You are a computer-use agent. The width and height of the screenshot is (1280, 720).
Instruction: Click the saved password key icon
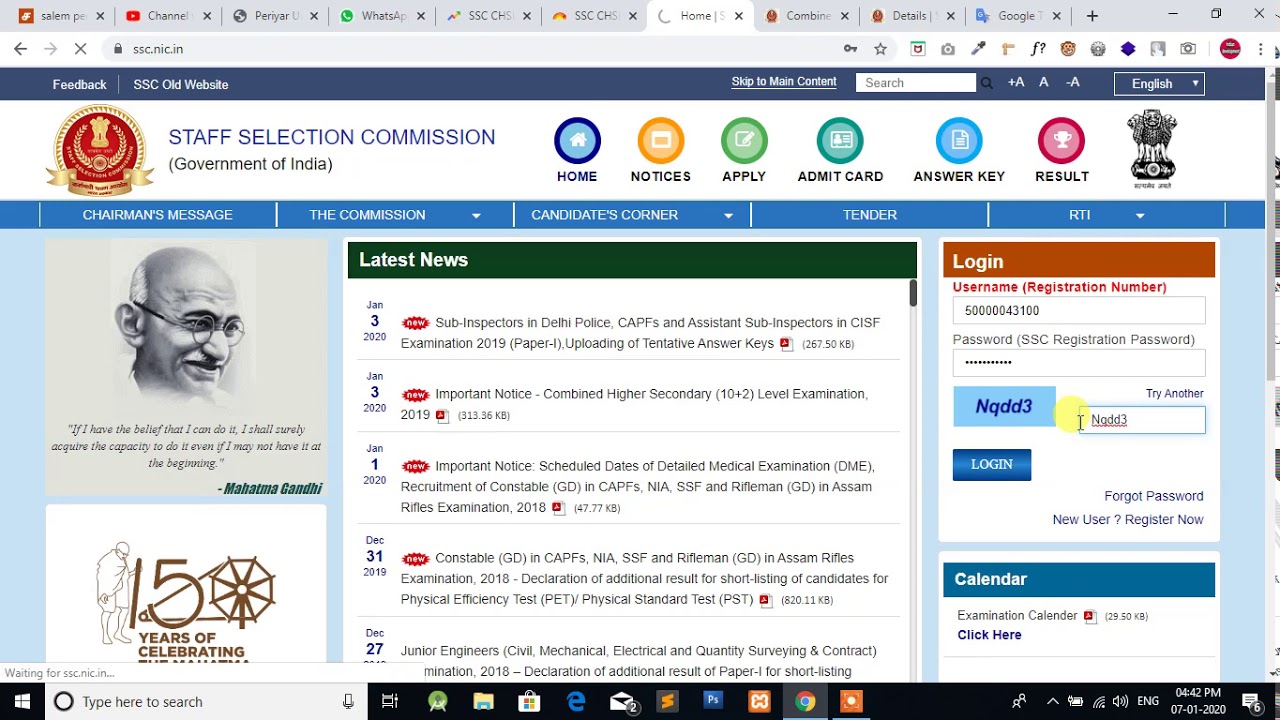pyautogui.click(x=850, y=49)
